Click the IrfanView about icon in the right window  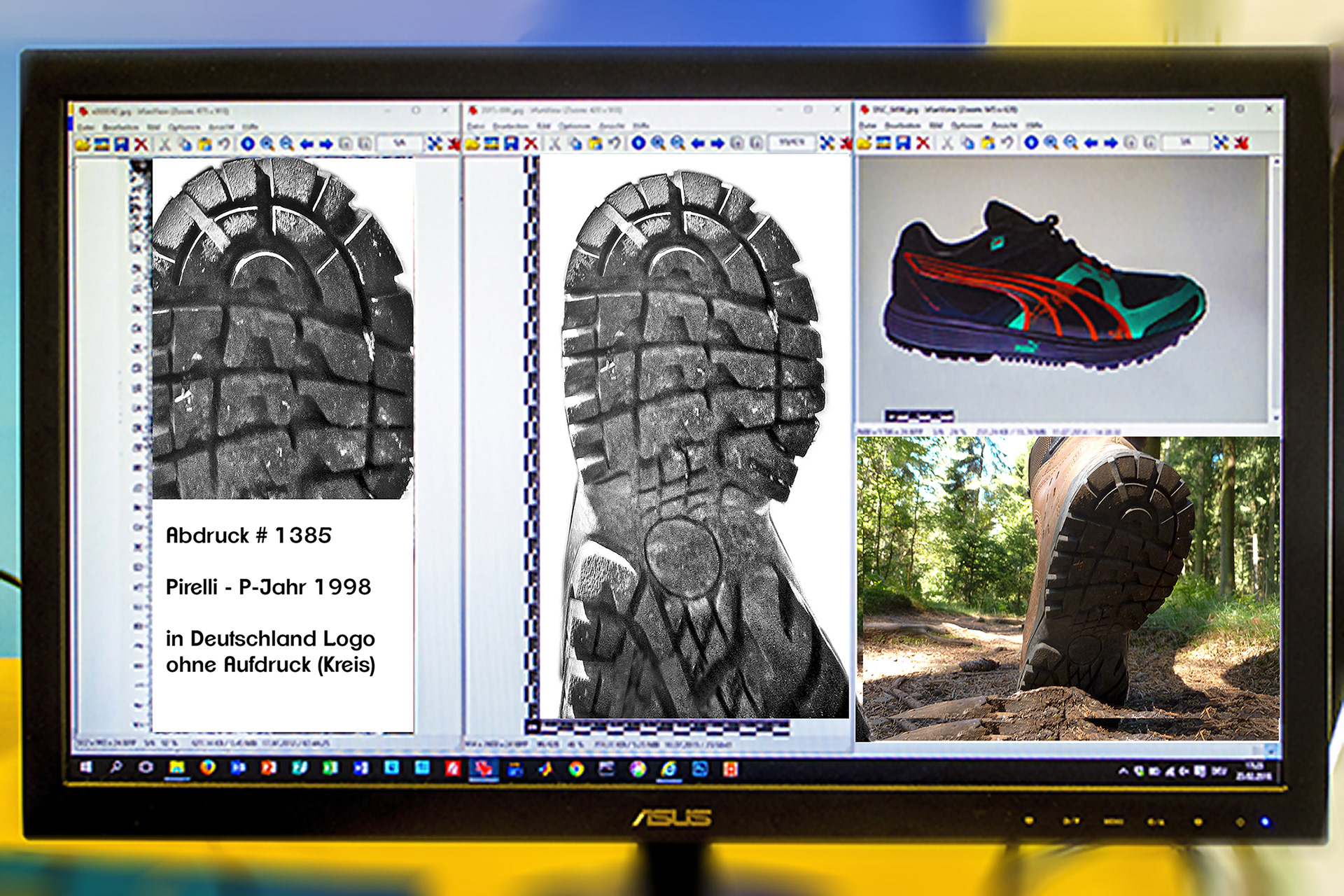pos(1242,142)
